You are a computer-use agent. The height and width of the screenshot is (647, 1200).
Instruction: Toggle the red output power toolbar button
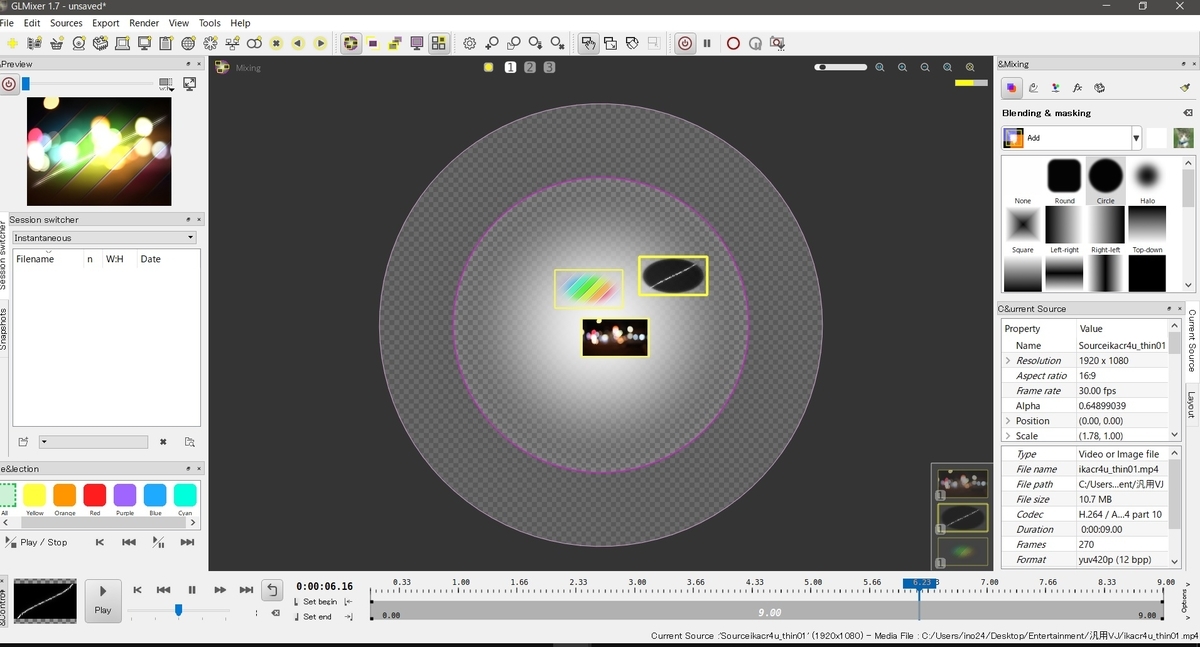coord(685,43)
